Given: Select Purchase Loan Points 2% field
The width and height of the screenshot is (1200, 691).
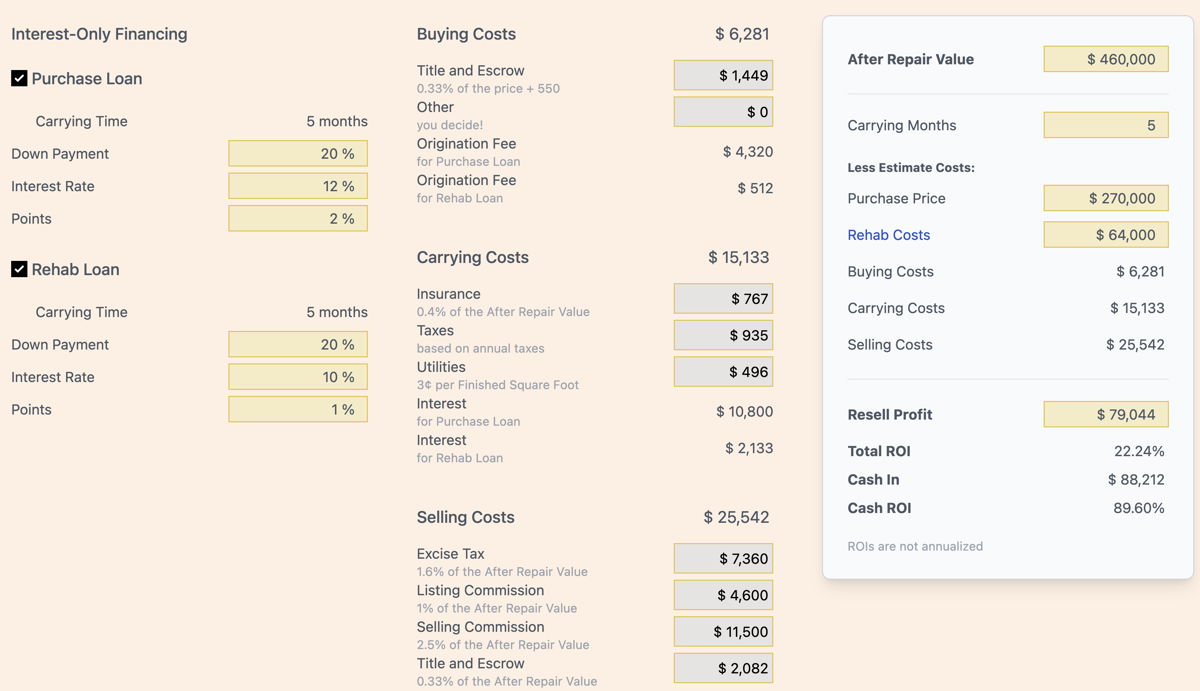Looking at the screenshot, I should pyautogui.click(x=298, y=218).
